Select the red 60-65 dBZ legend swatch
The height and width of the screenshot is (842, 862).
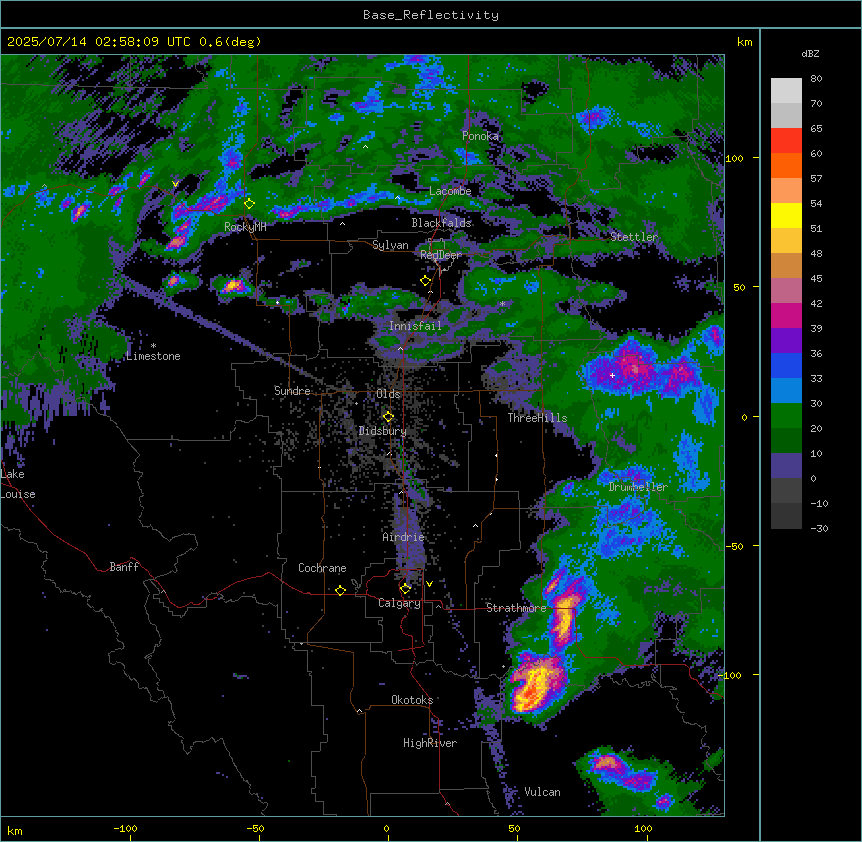tap(786, 141)
